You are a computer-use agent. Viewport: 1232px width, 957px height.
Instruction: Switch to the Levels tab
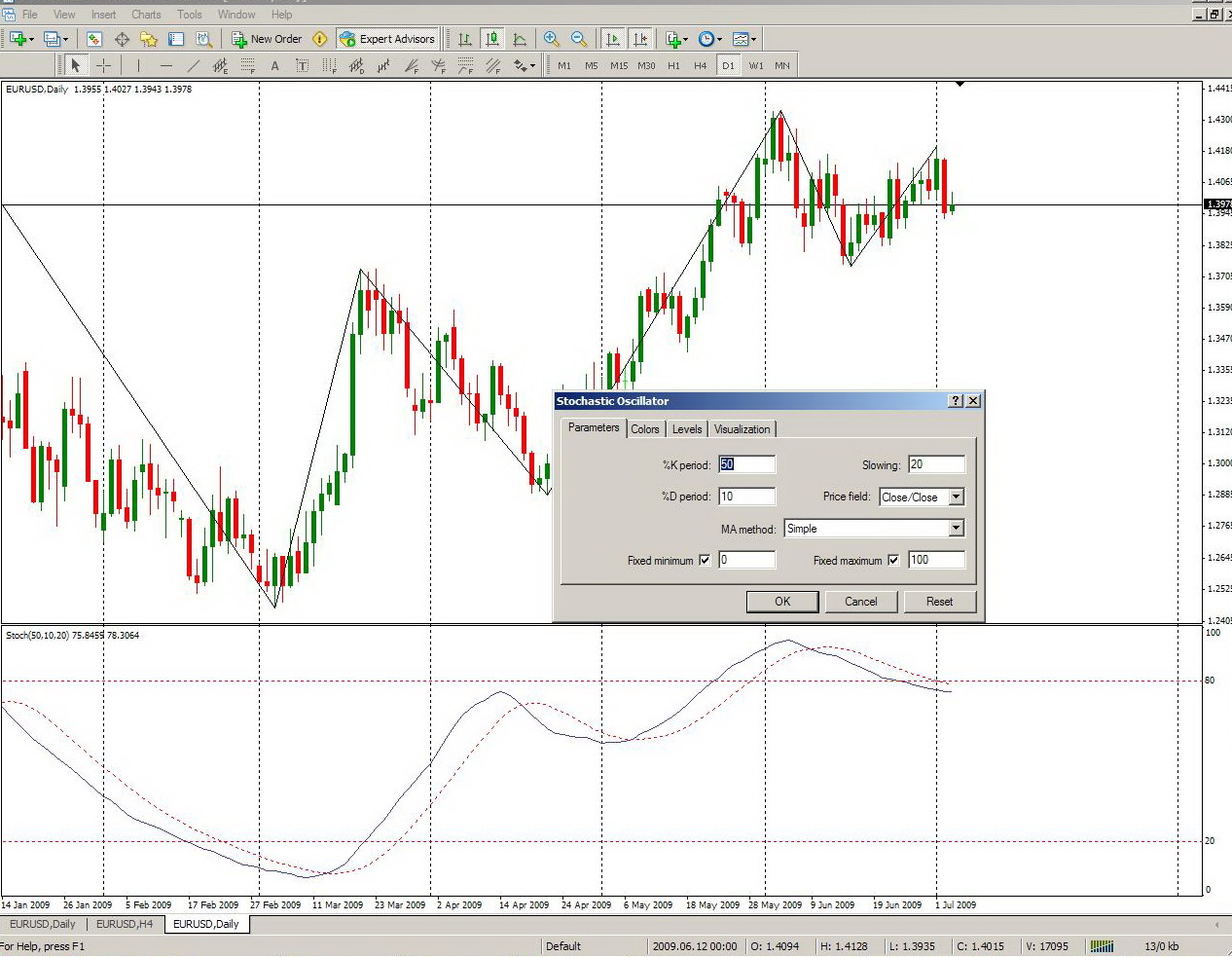(687, 429)
